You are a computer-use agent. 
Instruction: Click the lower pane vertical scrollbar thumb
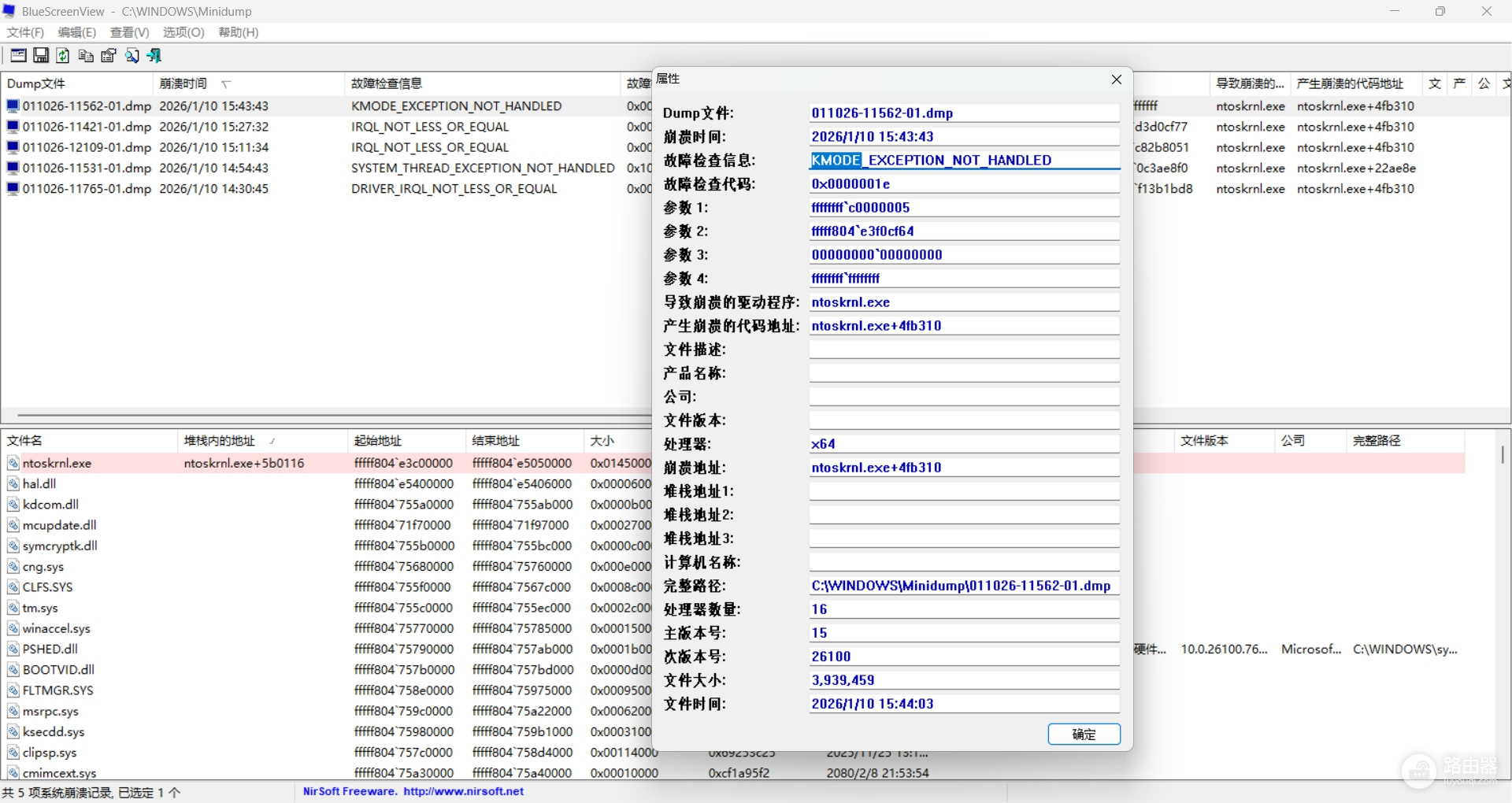pyautogui.click(x=1503, y=454)
